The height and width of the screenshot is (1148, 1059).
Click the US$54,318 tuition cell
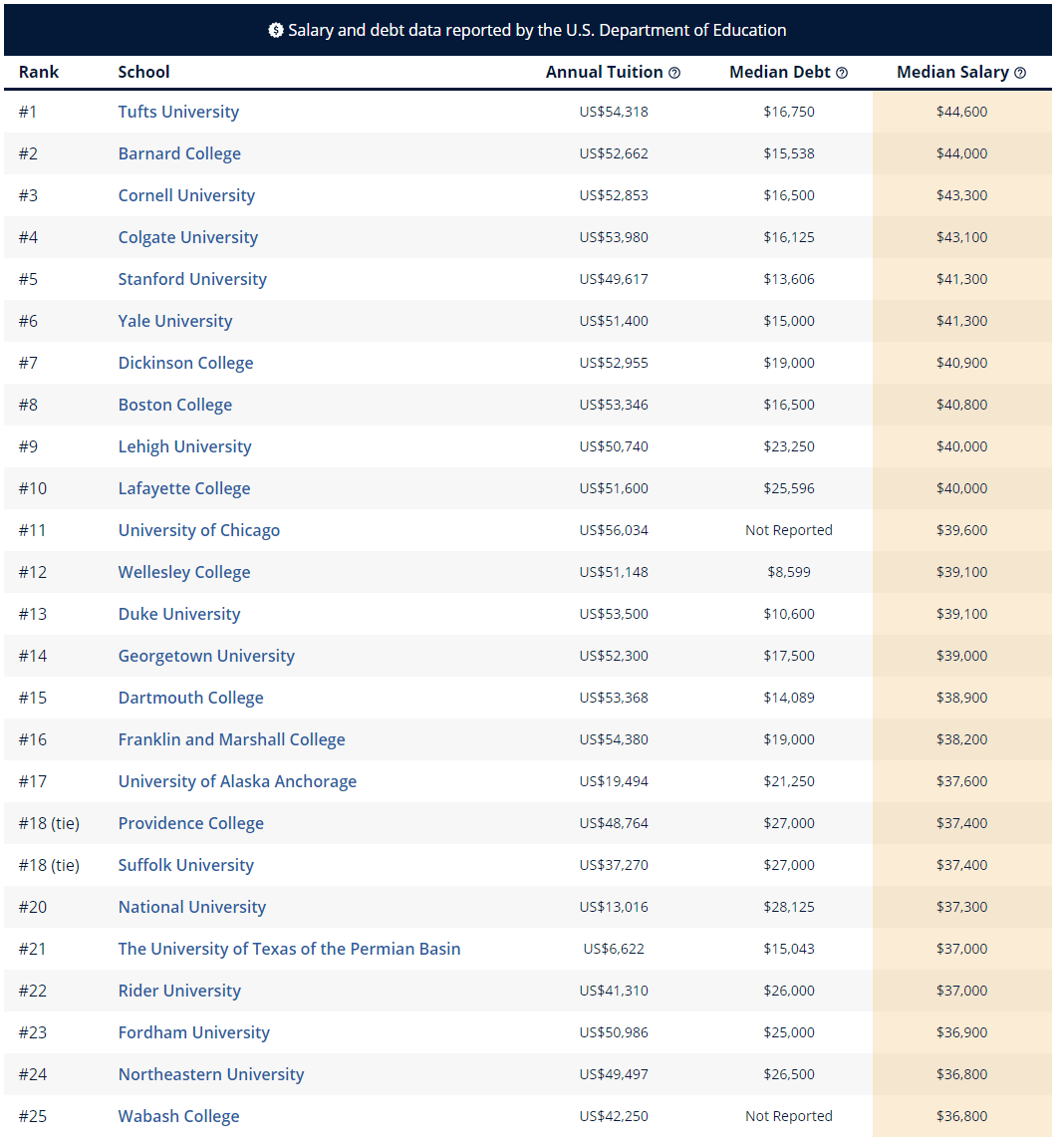click(614, 112)
